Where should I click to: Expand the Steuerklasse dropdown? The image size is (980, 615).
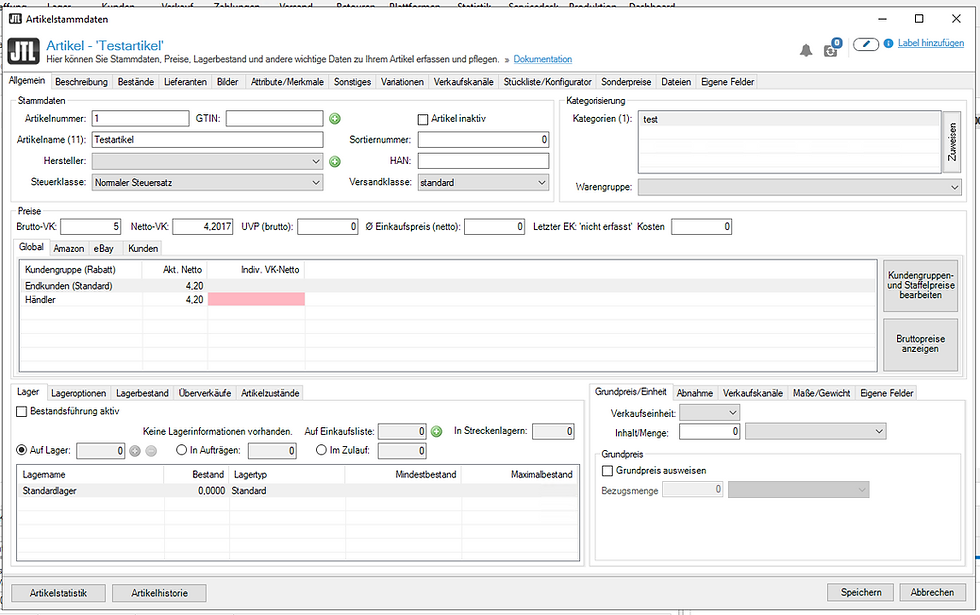[x=208, y=182]
